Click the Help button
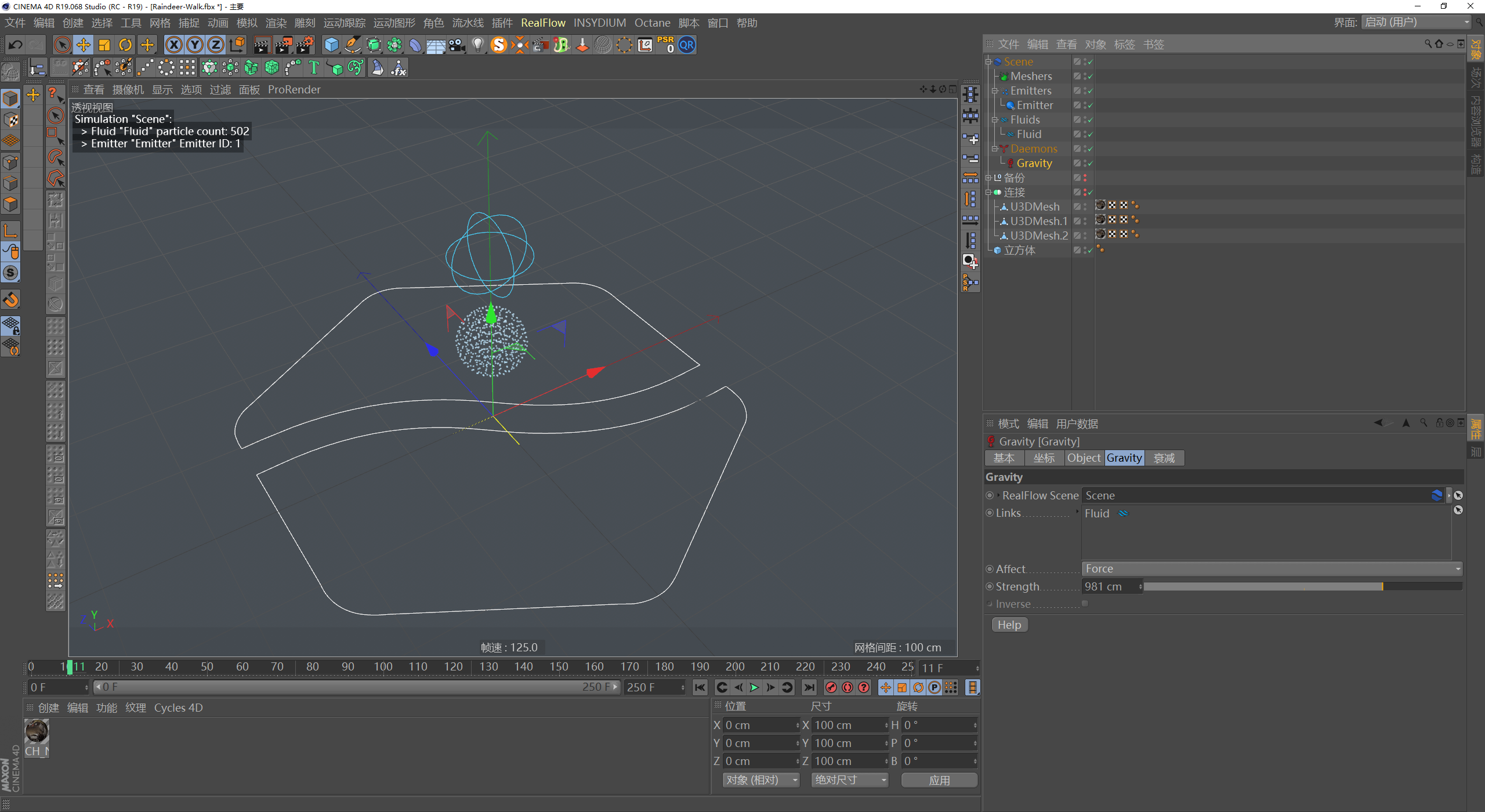 pyautogui.click(x=1009, y=625)
